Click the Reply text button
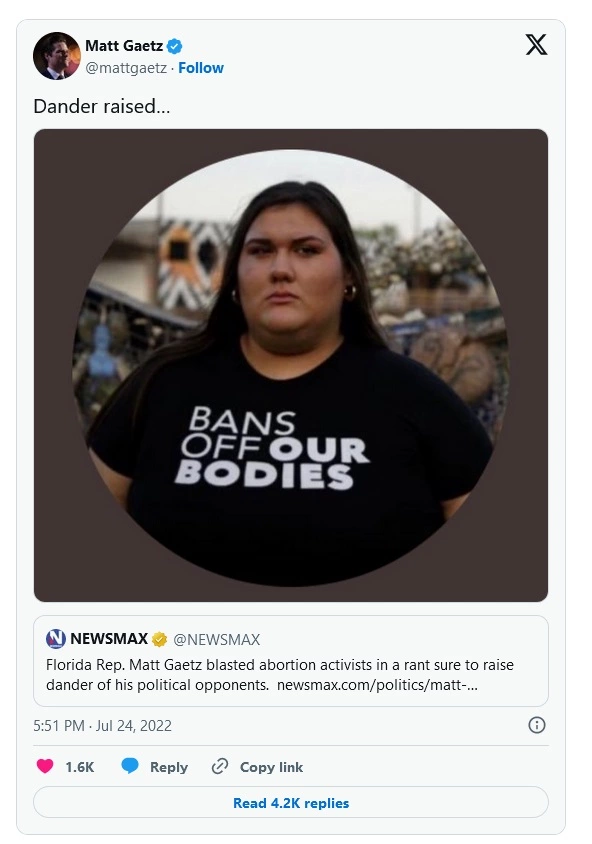 click(168, 767)
